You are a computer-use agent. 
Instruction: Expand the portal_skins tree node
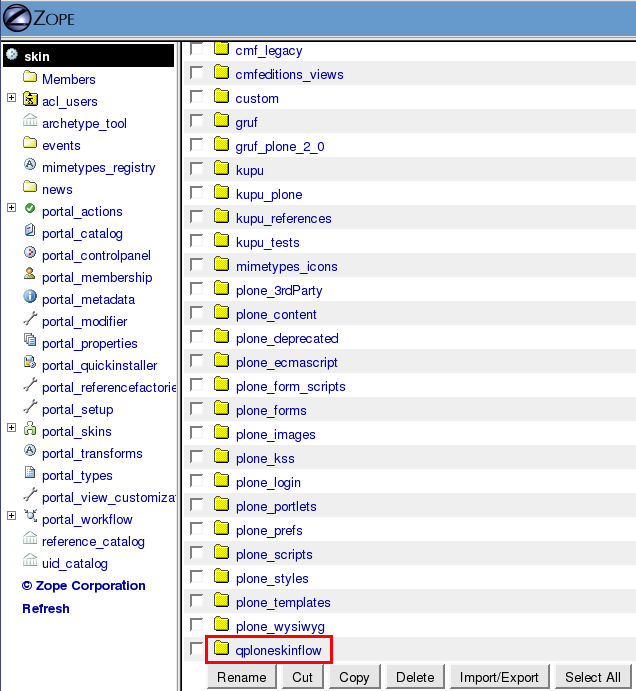pyautogui.click(x=11, y=427)
